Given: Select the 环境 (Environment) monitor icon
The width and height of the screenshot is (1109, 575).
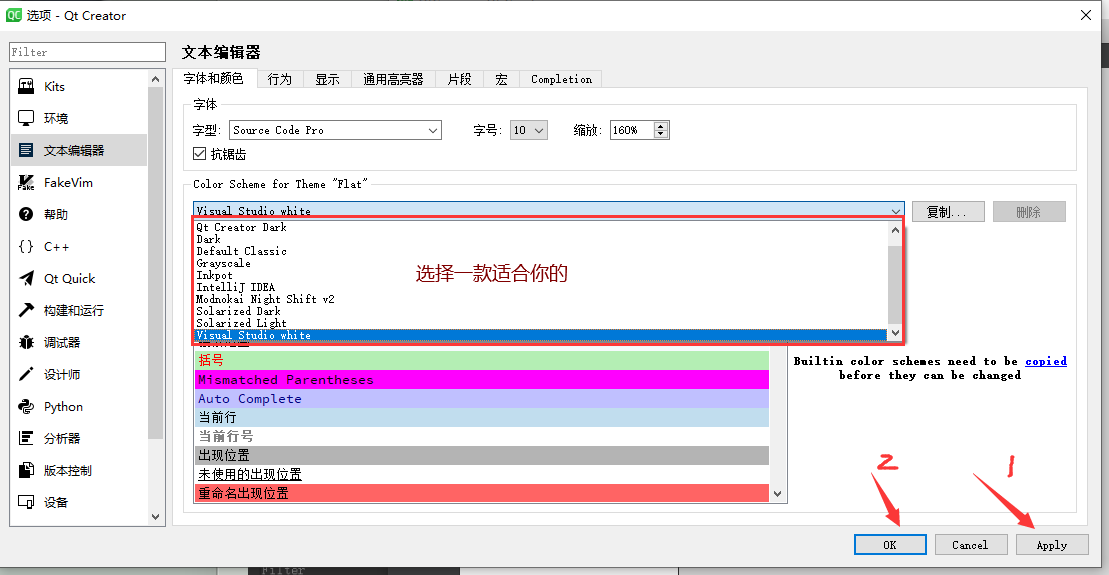Looking at the screenshot, I should tap(26, 118).
